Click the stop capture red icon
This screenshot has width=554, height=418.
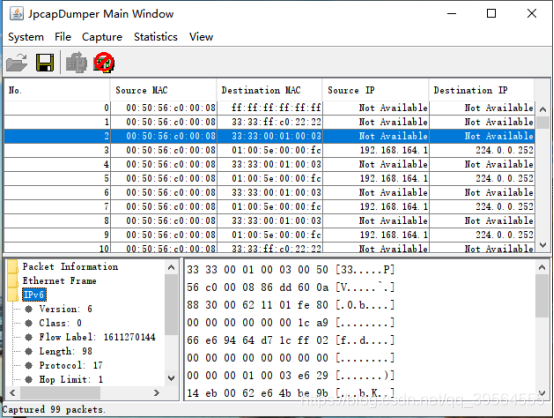(104, 63)
